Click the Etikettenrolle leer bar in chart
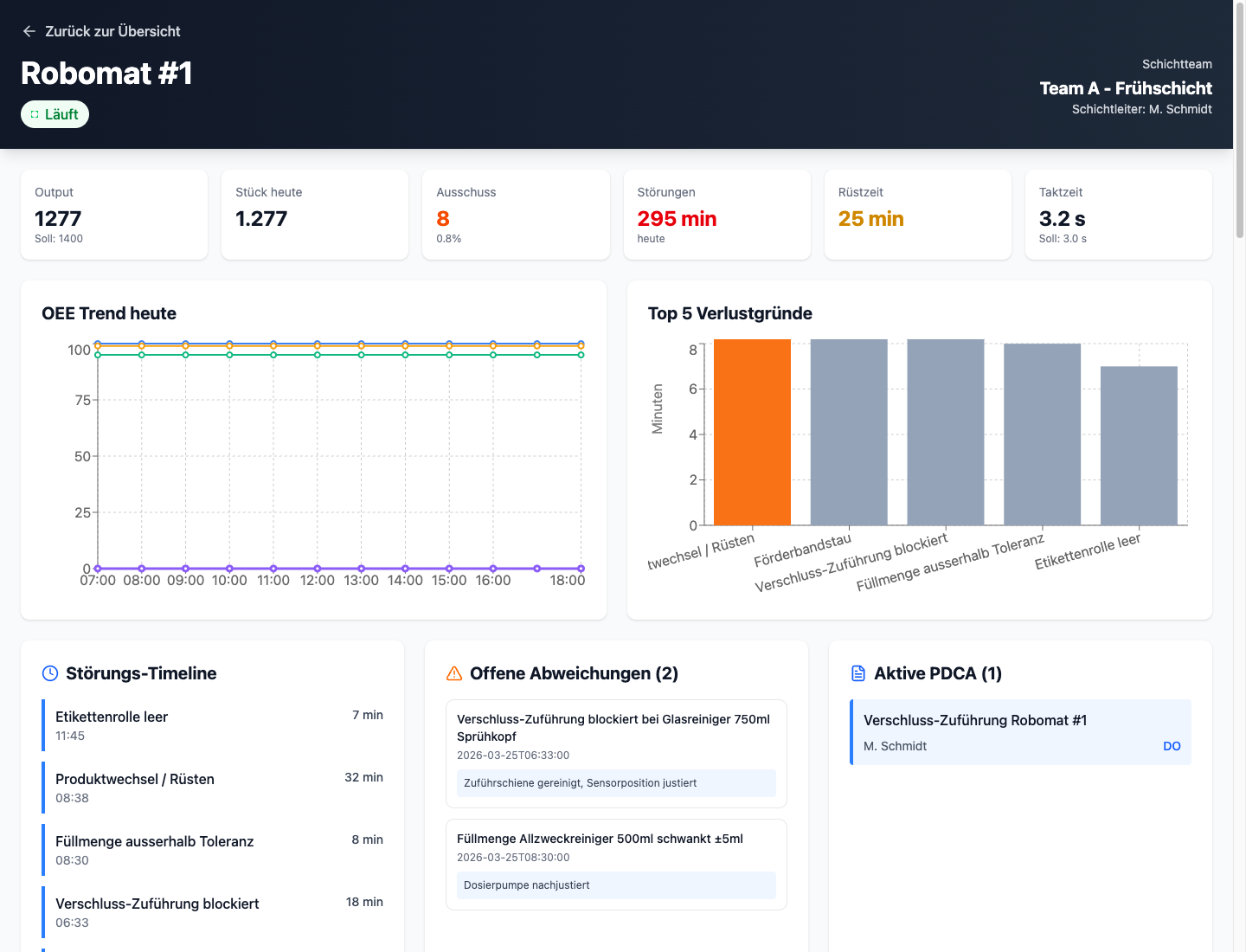 click(1139, 446)
